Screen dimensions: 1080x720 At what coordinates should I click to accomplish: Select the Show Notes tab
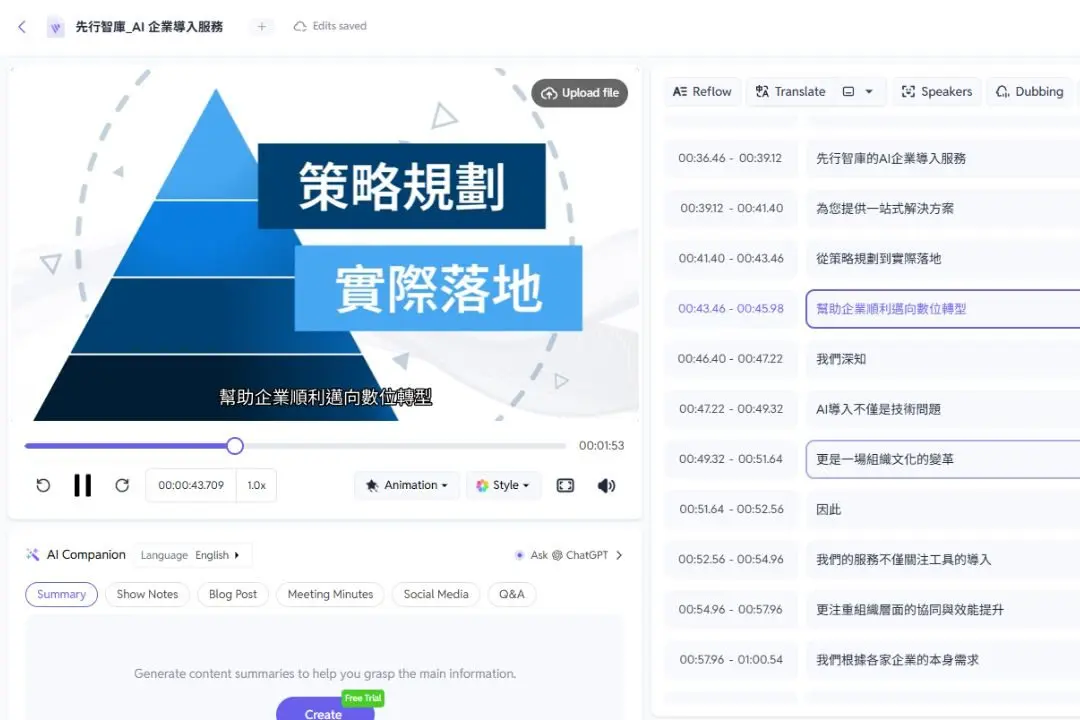[147, 594]
